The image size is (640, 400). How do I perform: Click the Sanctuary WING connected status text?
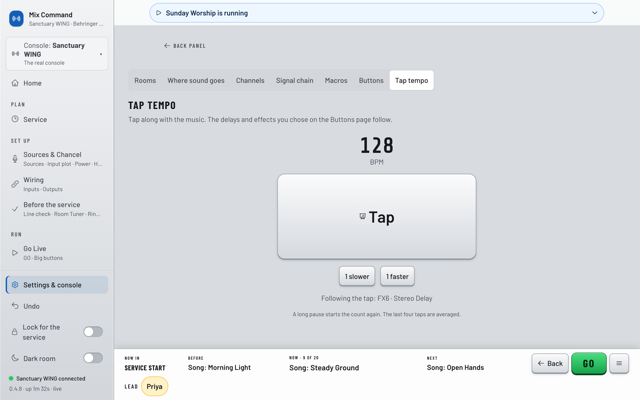coord(51,378)
